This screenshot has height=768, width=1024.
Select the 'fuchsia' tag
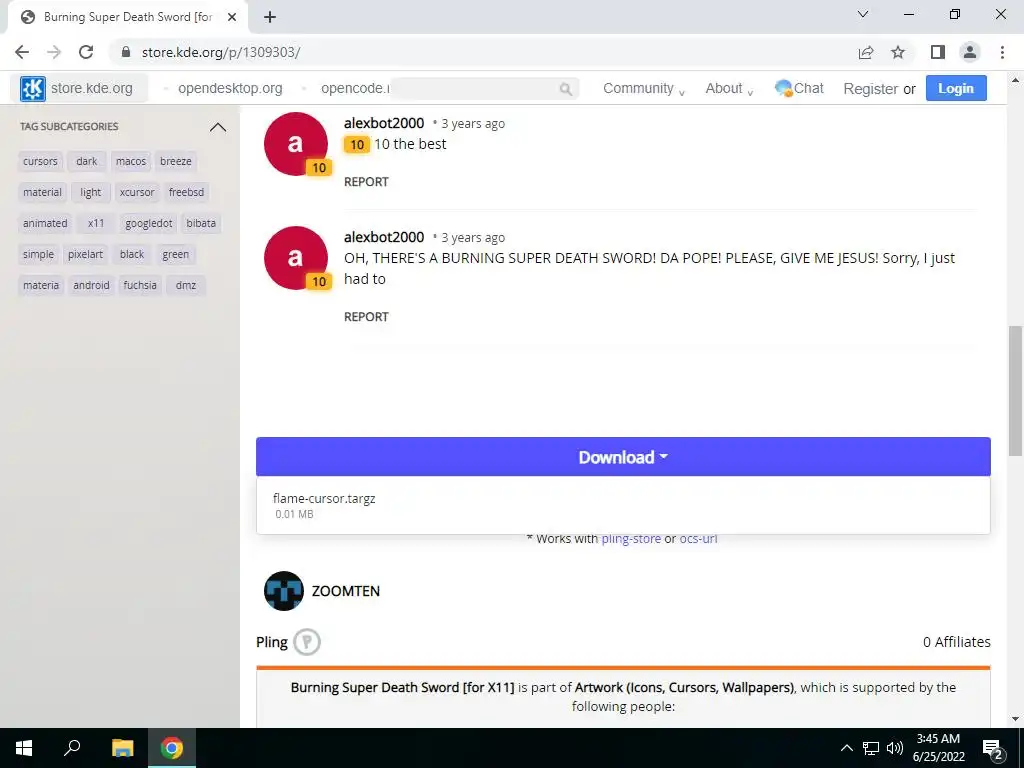(140, 285)
